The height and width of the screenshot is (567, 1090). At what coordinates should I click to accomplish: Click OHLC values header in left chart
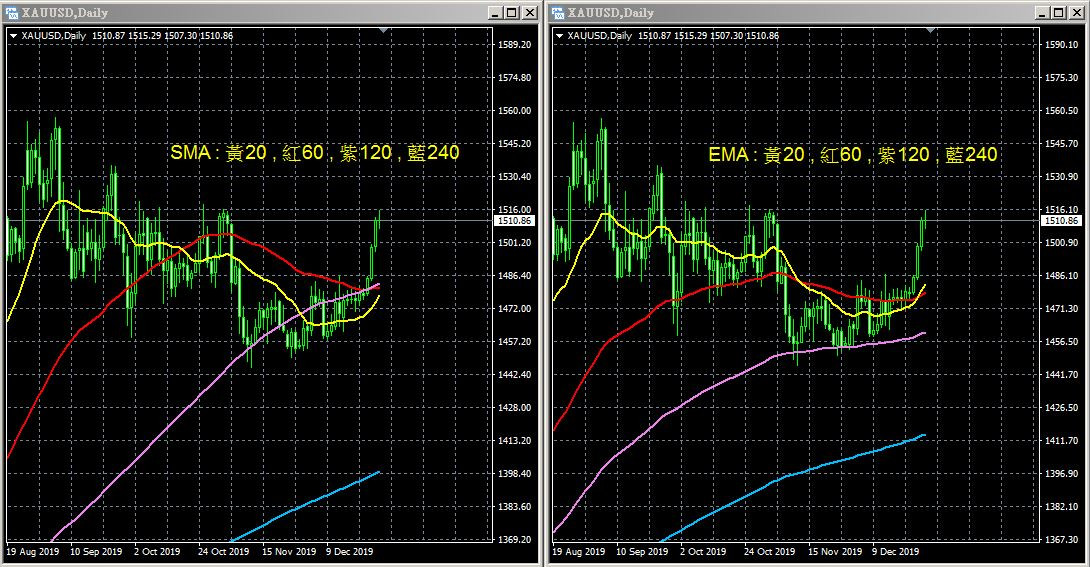coord(163,35)
